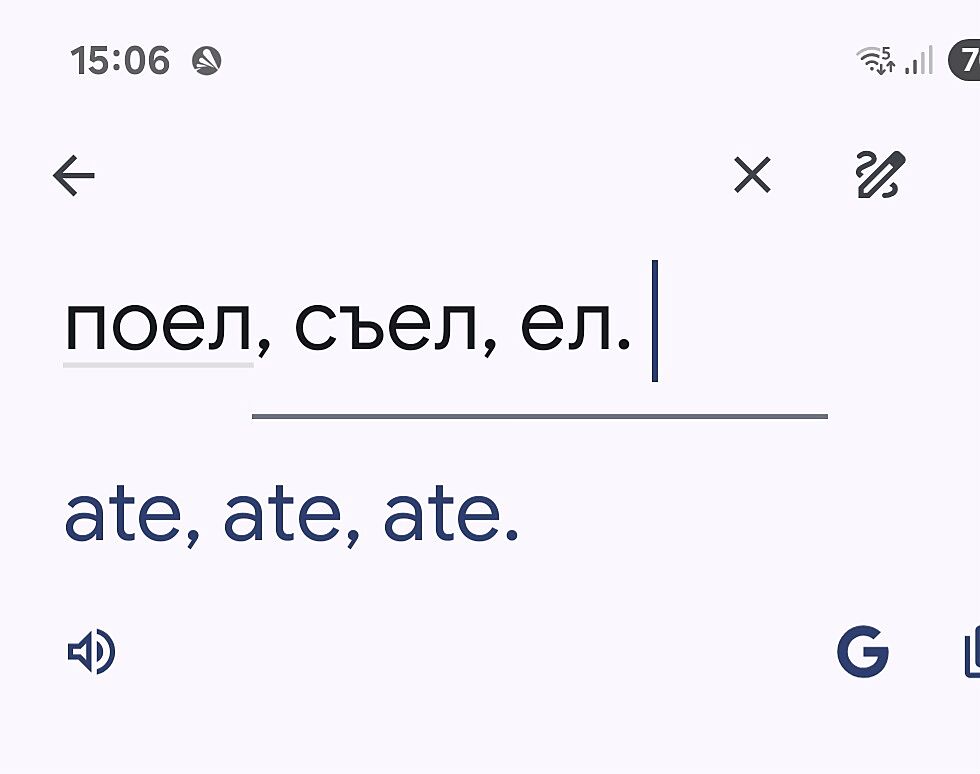
Task: Place cursor on the word "съел"
Action: tap(386, 327)
